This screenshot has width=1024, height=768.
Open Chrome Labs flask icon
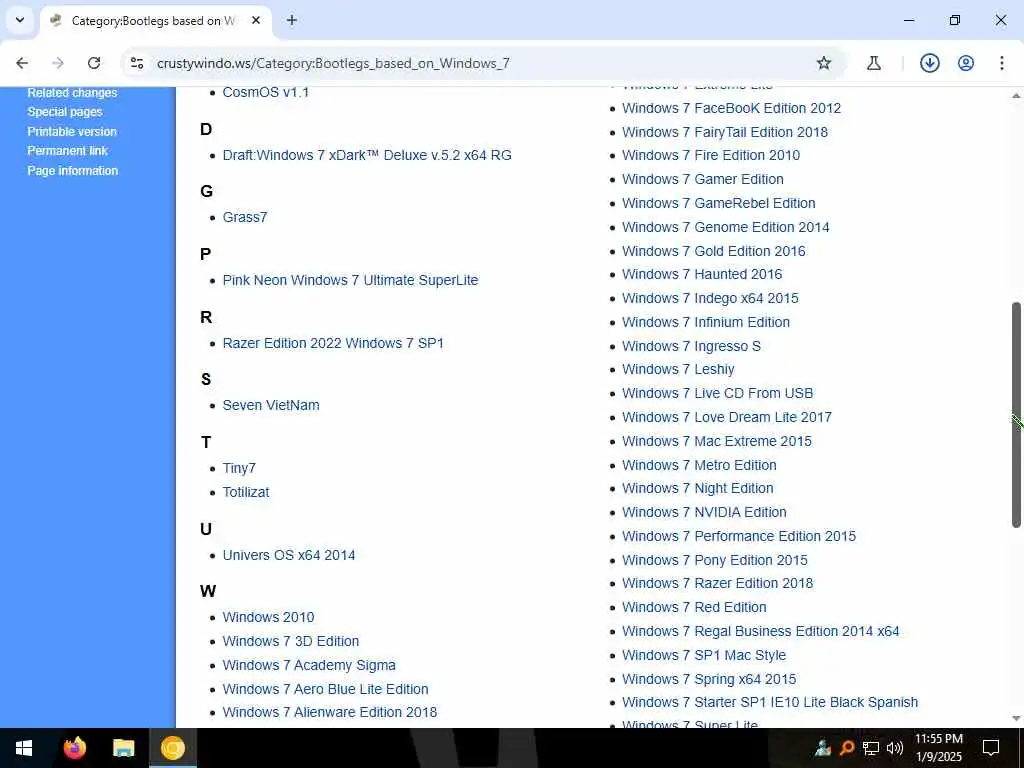874,63
